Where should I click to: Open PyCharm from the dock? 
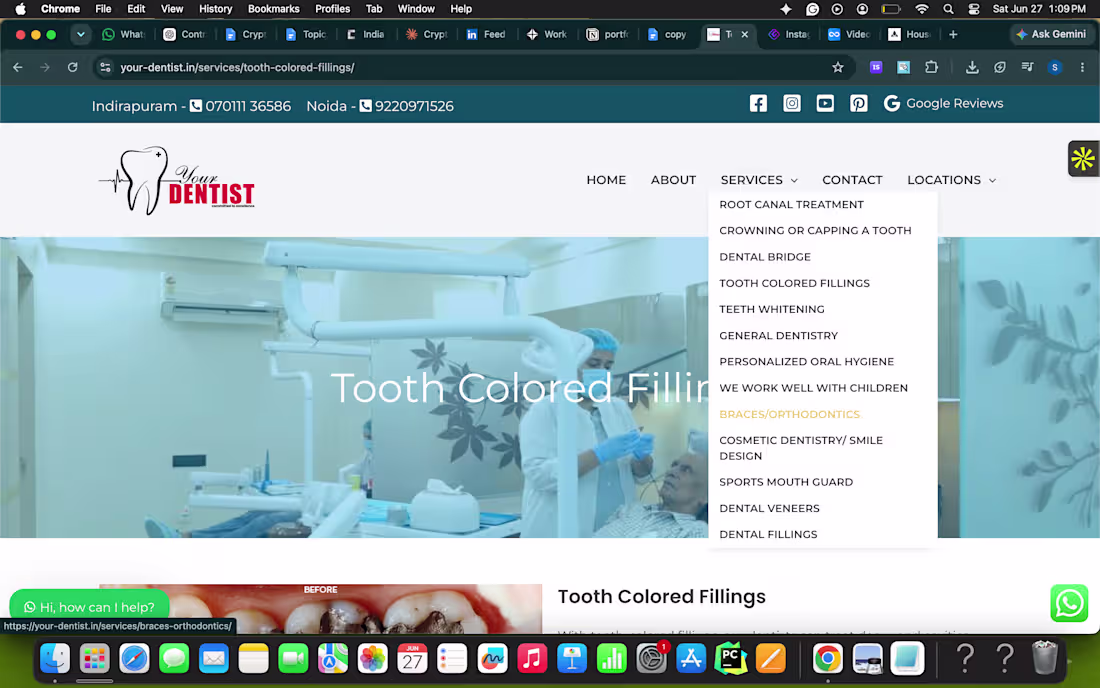point(730,659)
